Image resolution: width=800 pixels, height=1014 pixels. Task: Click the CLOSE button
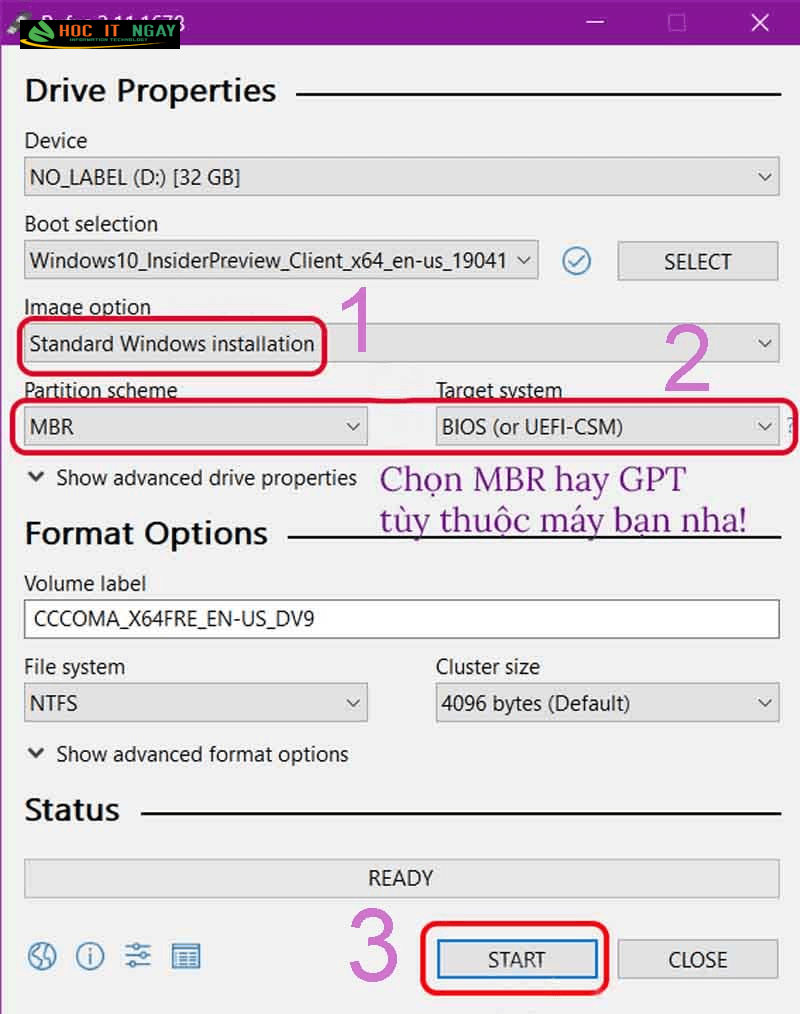click(x=698, y=959)
